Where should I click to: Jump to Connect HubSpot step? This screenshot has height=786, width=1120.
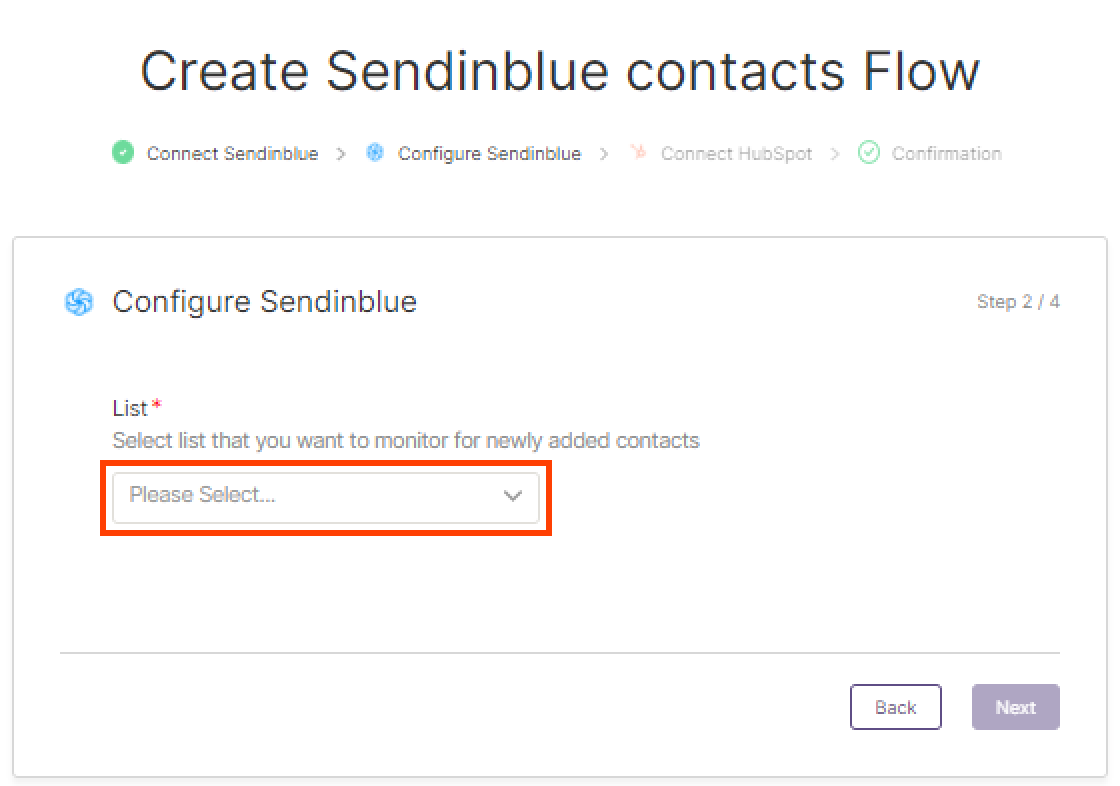click(736, 154)
